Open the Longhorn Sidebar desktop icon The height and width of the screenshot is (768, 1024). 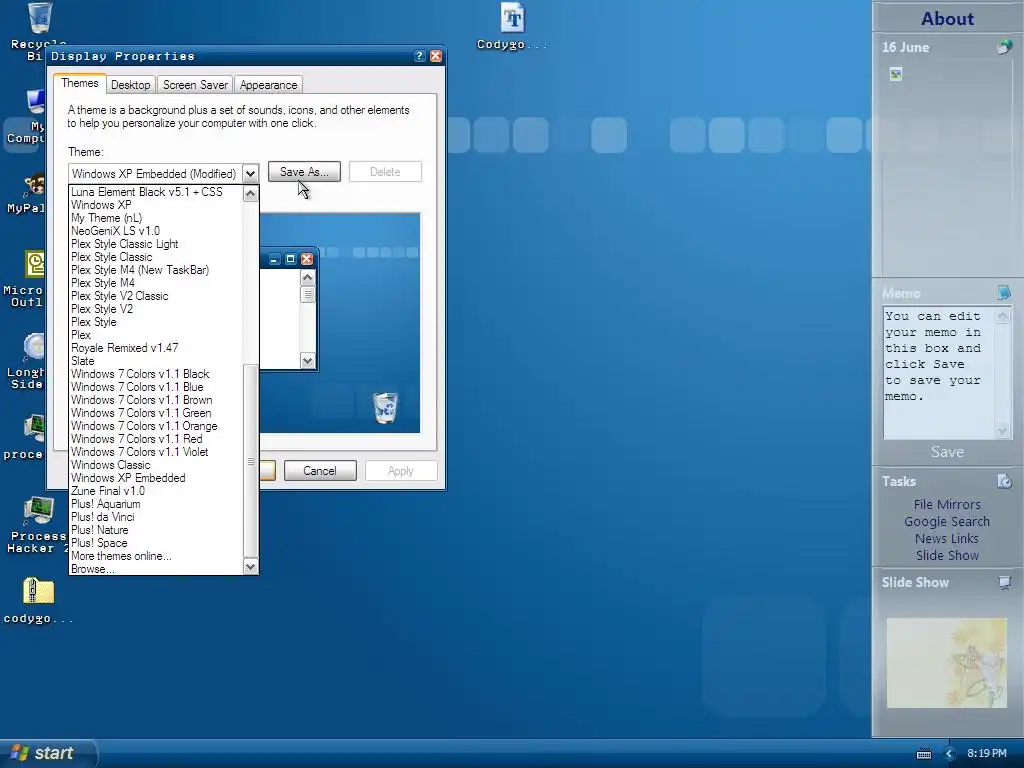35,346
